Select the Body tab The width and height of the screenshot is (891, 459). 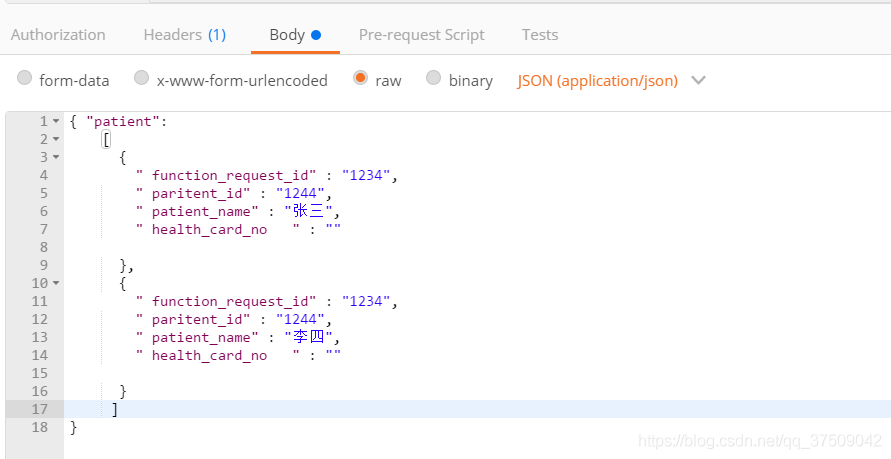click(295, 35)
